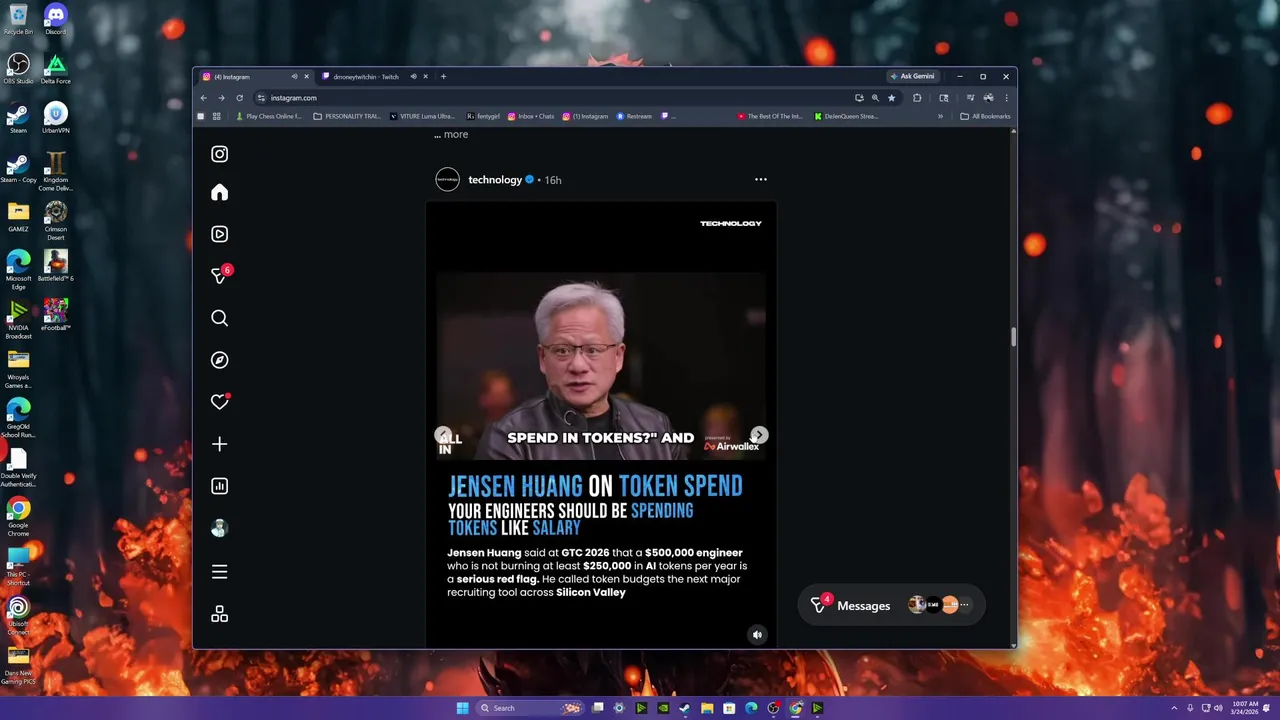
Task: Show hidden system tray icons chevron
Action: point(1175,708)
